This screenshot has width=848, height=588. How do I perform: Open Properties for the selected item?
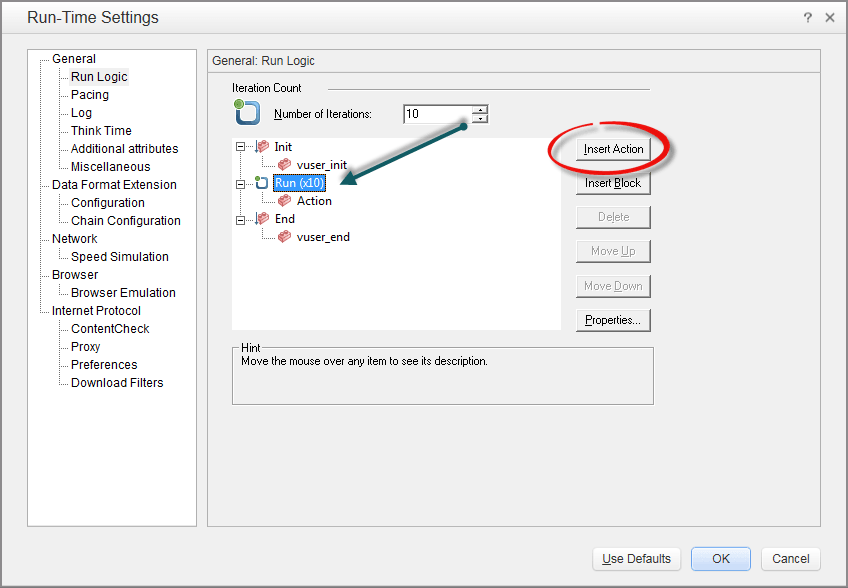[x=613, y=320]
